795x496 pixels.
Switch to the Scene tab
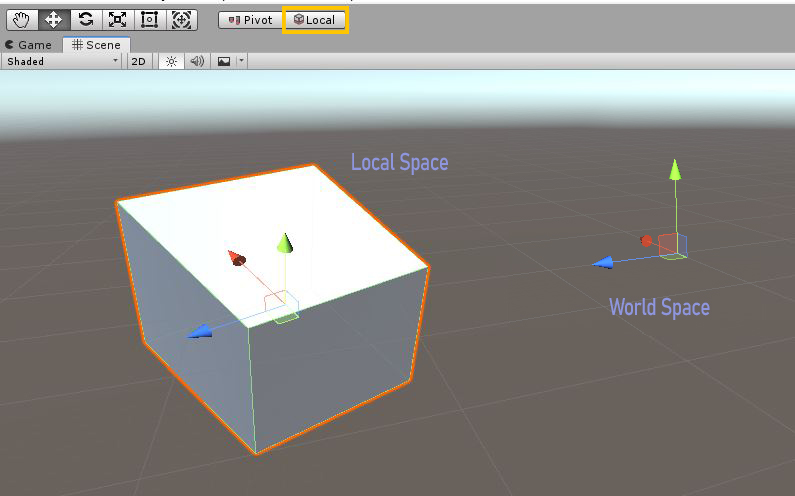click(x=96, y=45)
